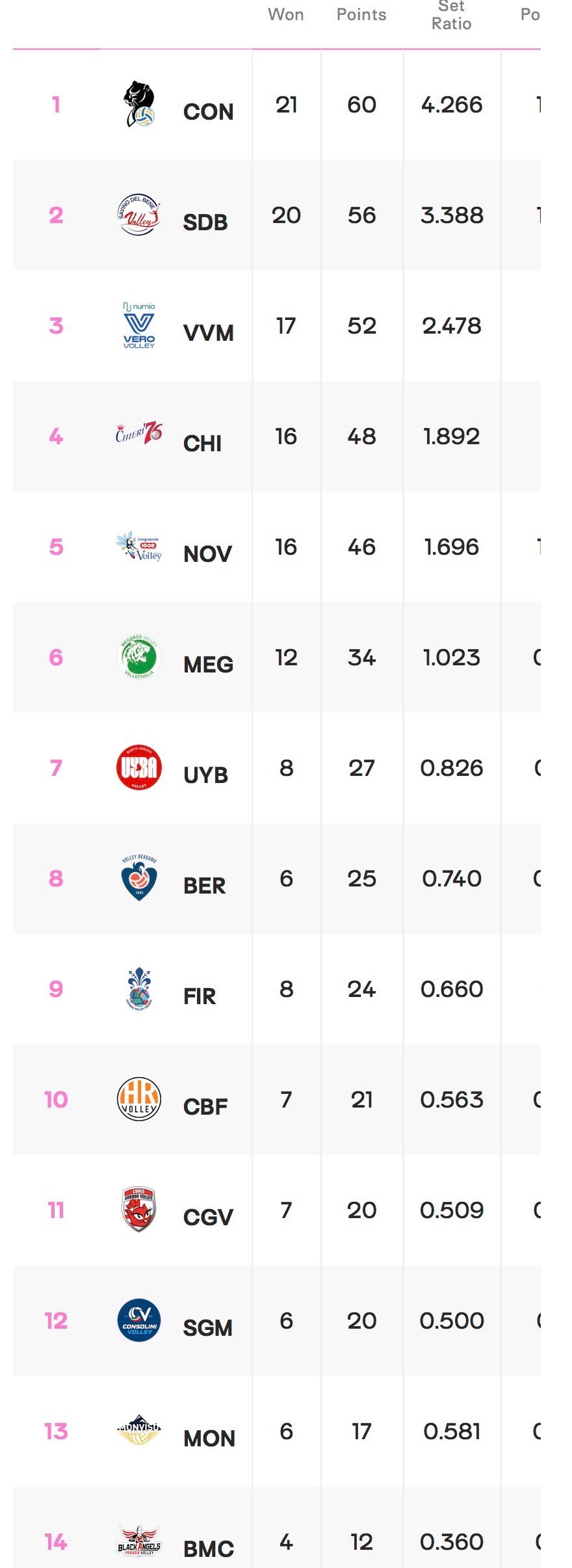Sort standings by Points column header
Viewport: 572px width, 1568px height.
pos(361,15)
